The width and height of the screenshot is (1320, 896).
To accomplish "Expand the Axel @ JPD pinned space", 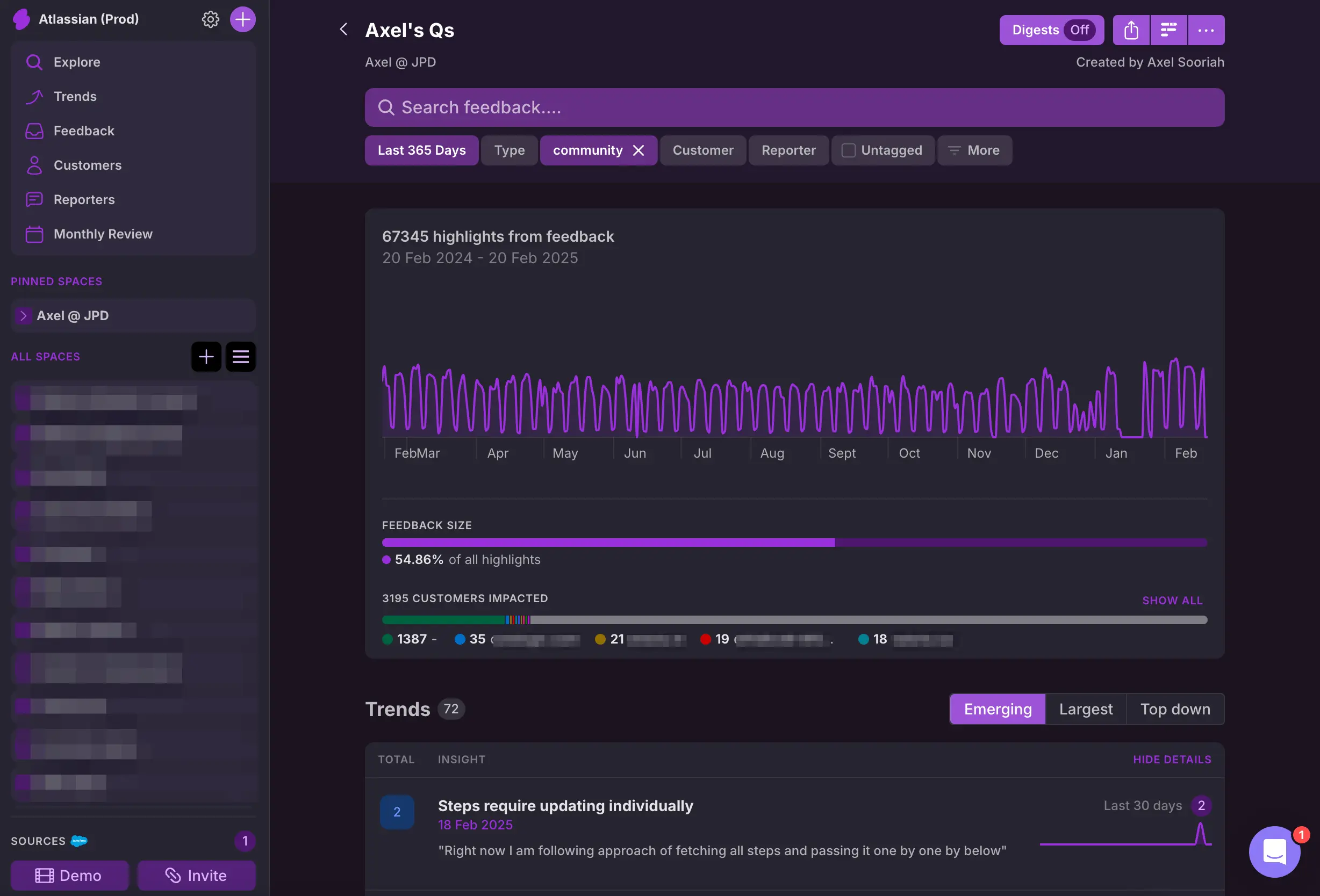I will pos(23,316).
